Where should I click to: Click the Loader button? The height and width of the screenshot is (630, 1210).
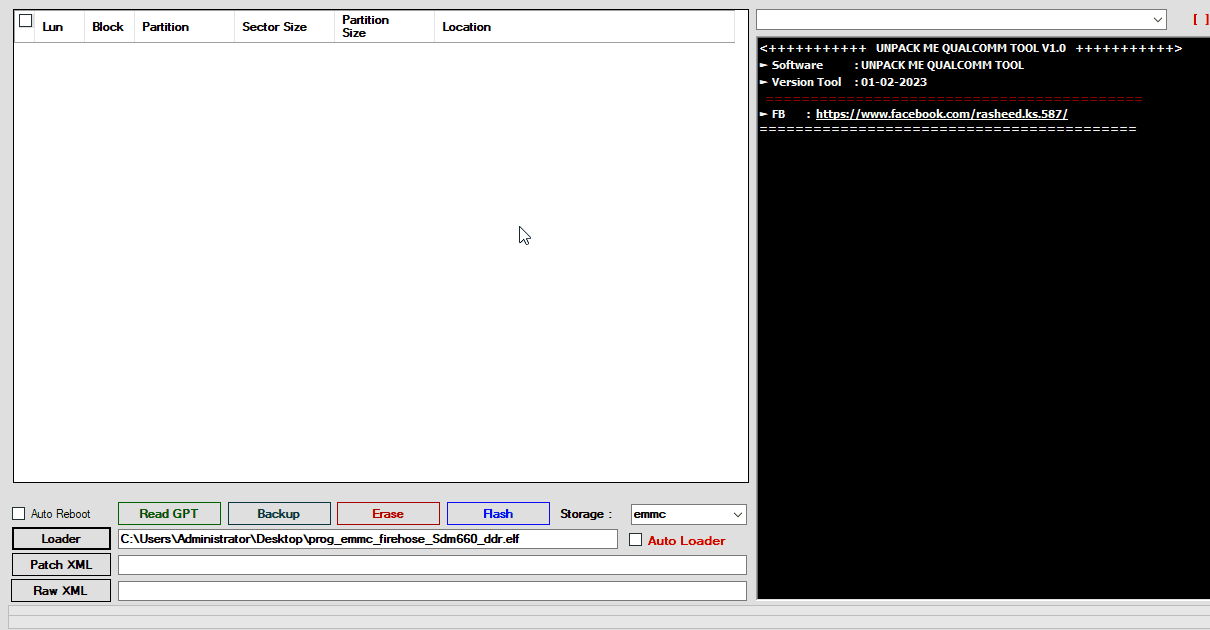pos(61,539)
